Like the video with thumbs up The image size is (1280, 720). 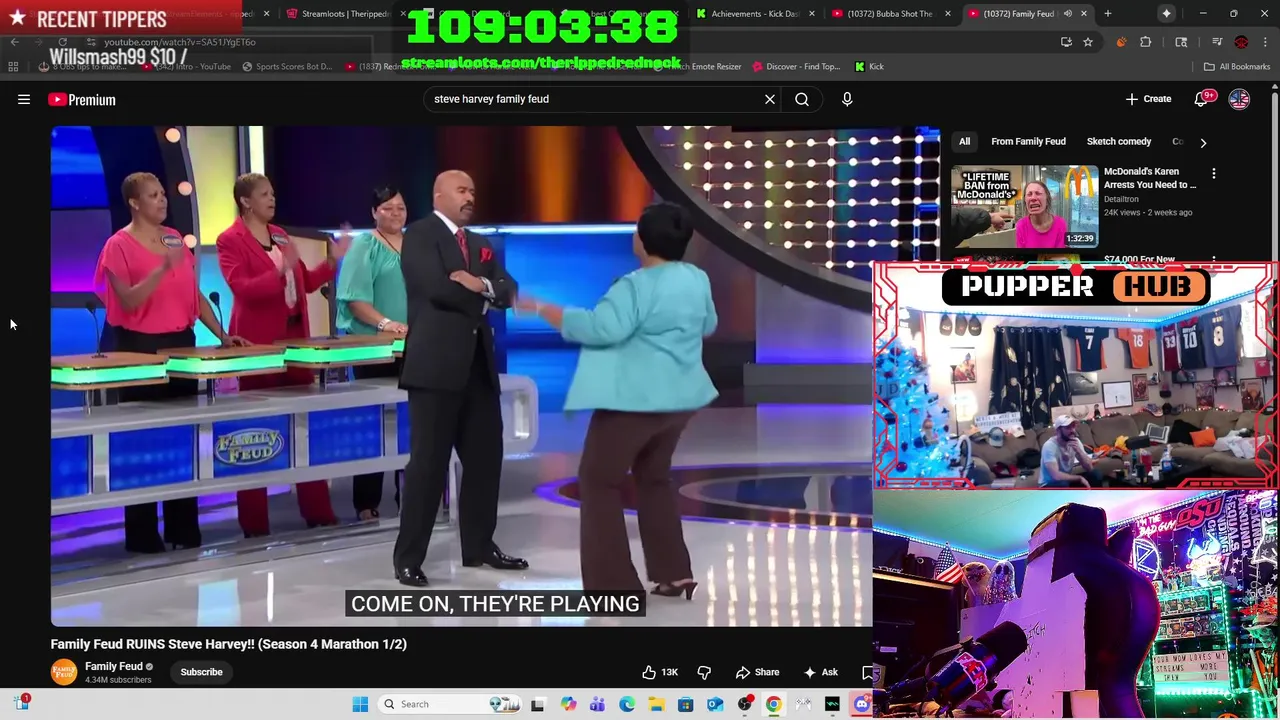(660, 672)
